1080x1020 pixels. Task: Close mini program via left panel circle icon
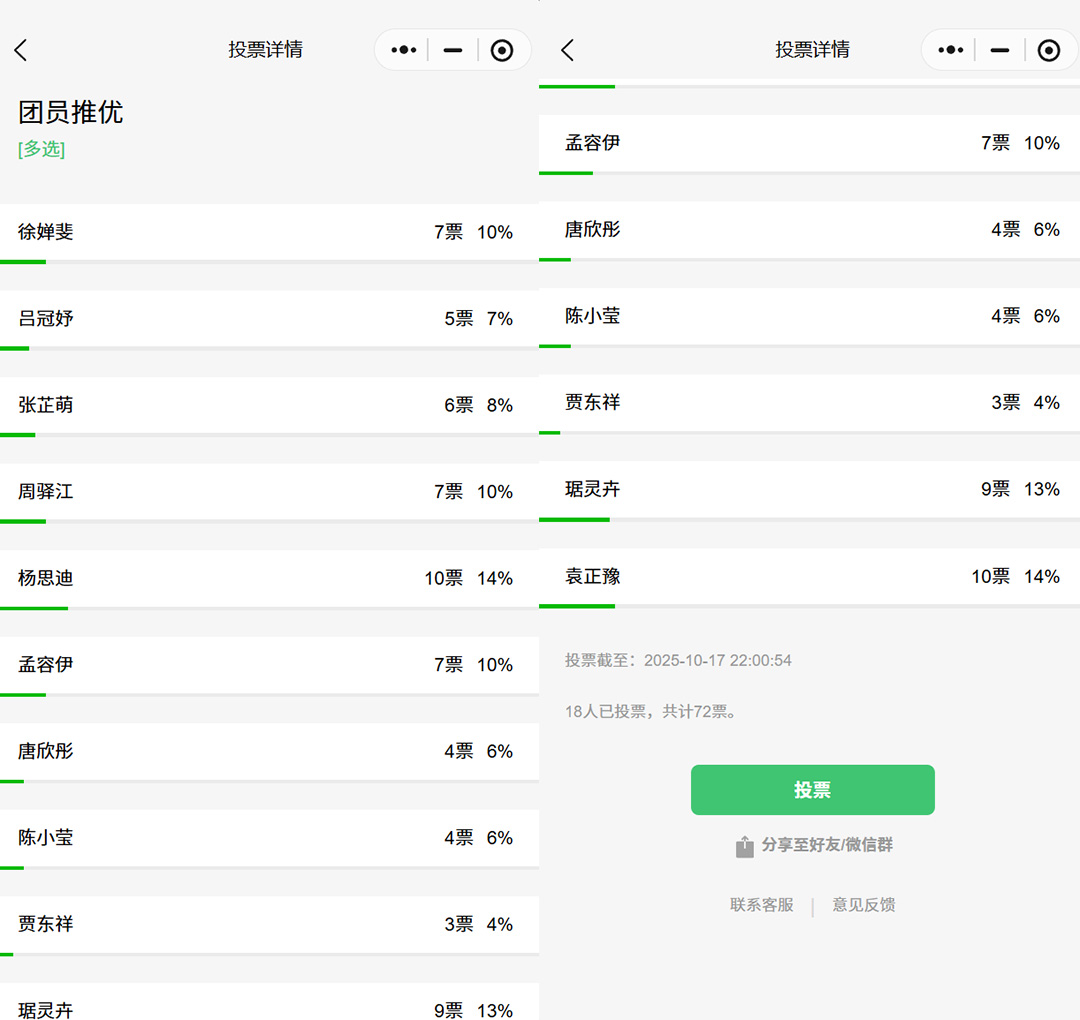(x=502, y=50)
